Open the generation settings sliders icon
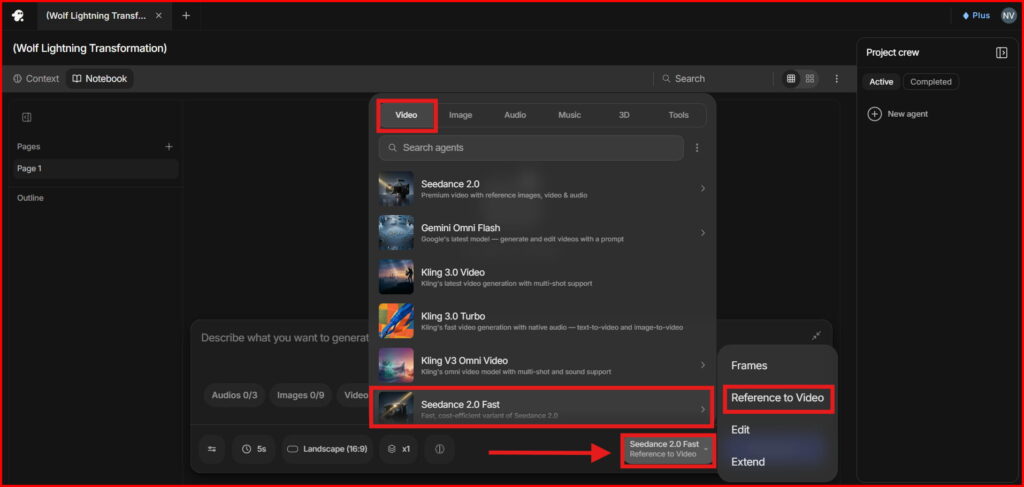The image size is (1024, 487). (212, 449)
